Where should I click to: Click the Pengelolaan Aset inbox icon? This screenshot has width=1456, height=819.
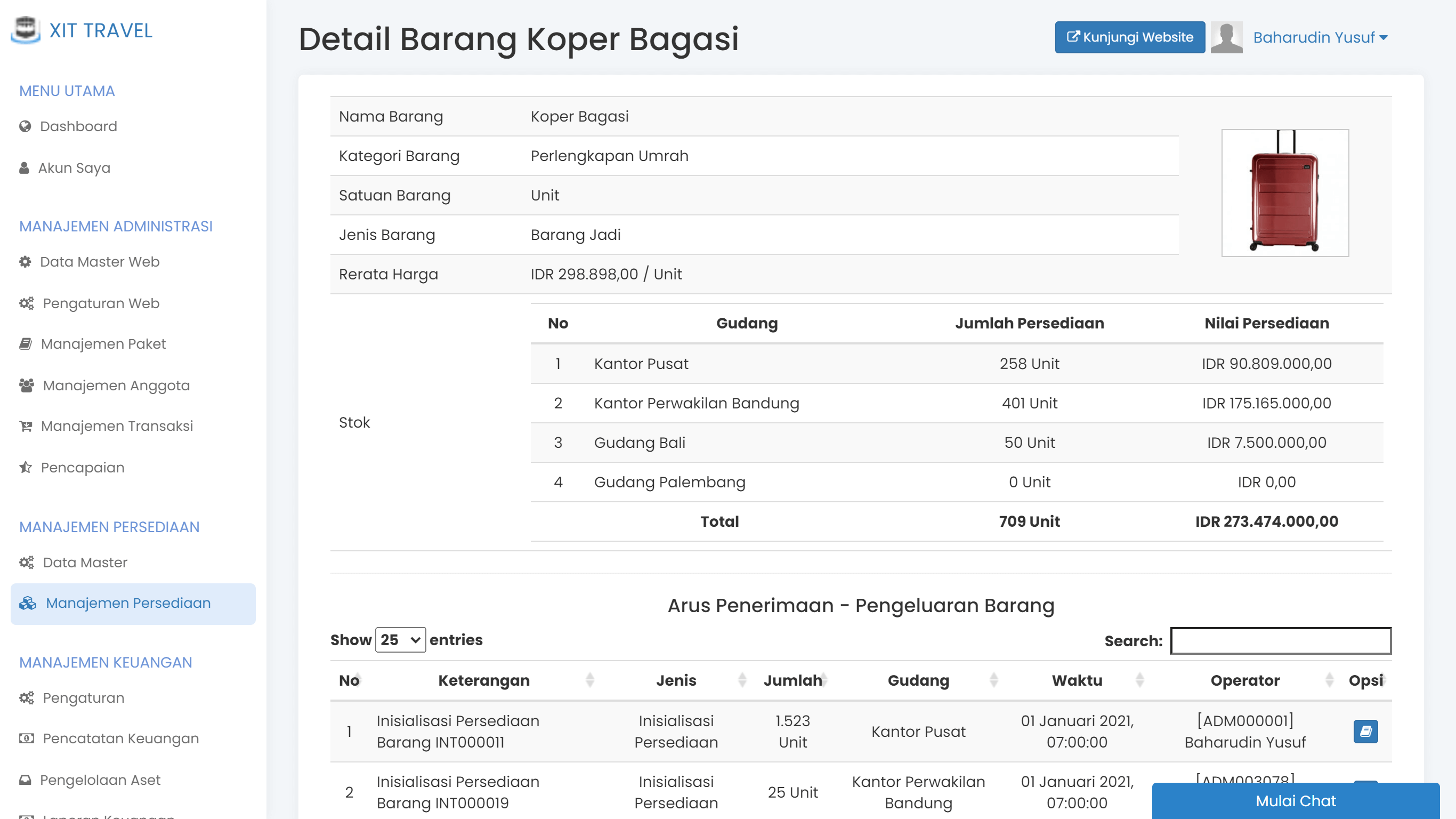[25, 780]
